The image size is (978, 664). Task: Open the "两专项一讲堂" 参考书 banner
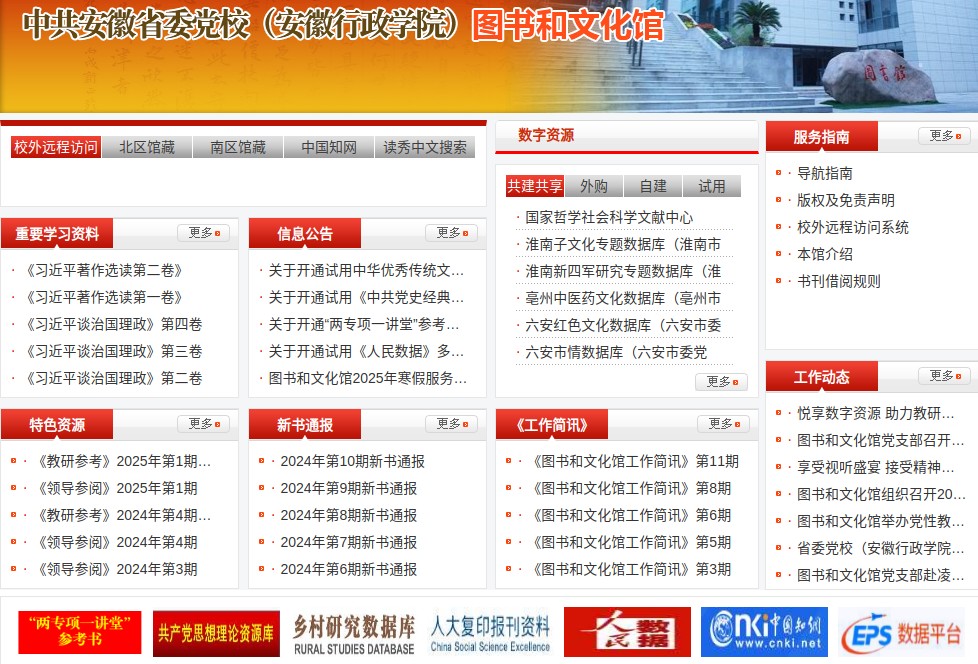click(80, 633)
